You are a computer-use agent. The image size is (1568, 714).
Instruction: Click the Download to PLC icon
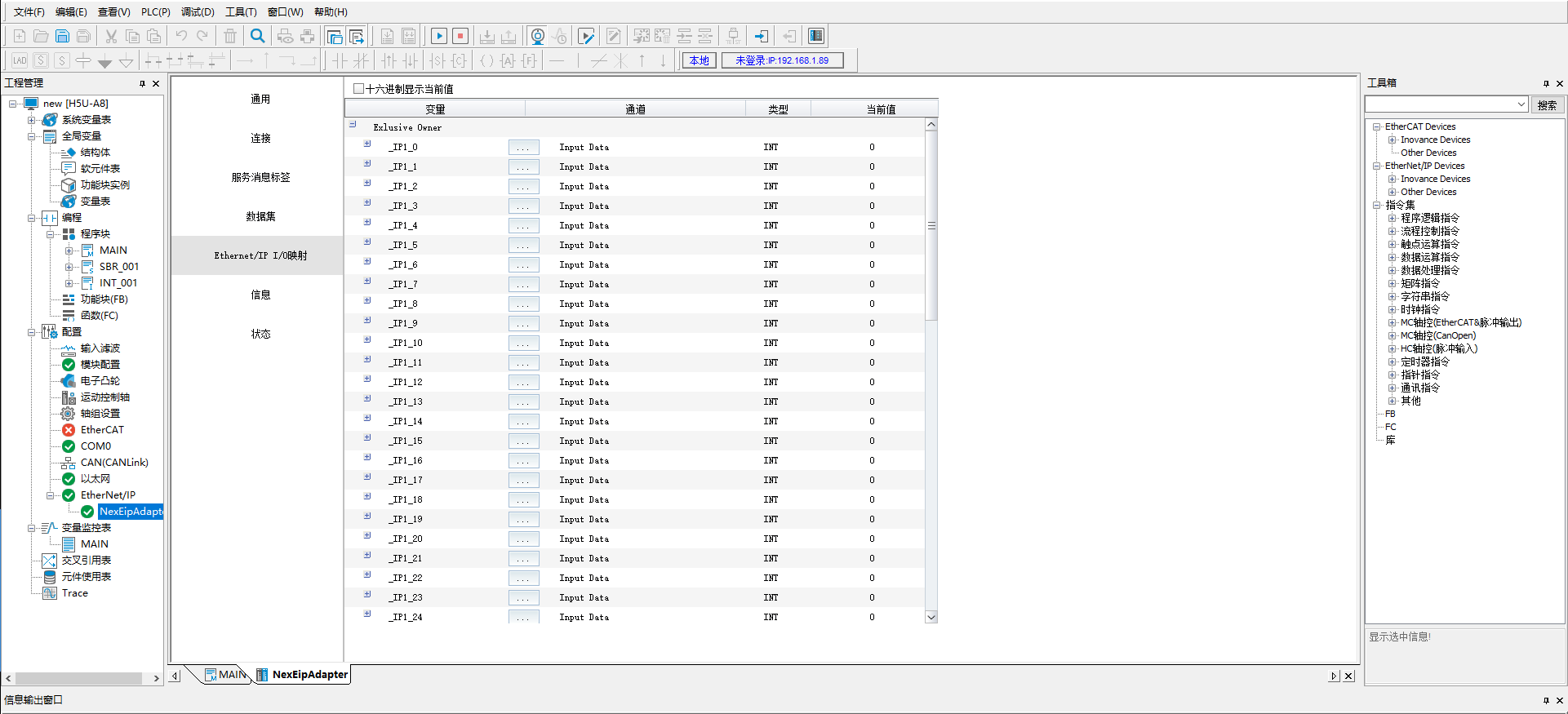[x=487, y=36]
